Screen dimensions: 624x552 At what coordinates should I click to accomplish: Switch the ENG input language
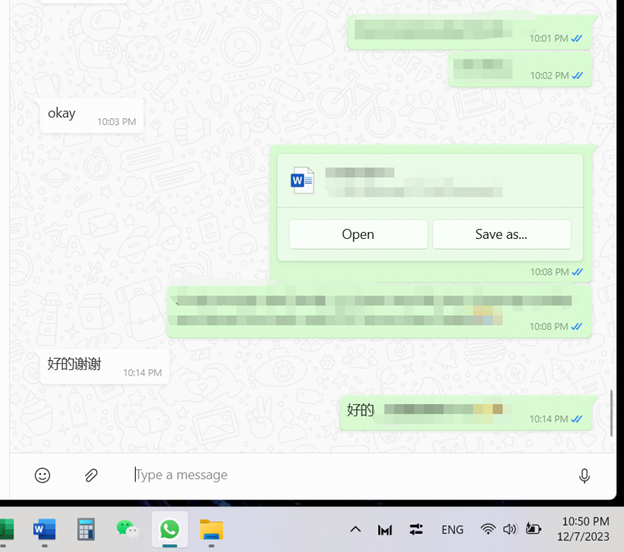point(452,529)
